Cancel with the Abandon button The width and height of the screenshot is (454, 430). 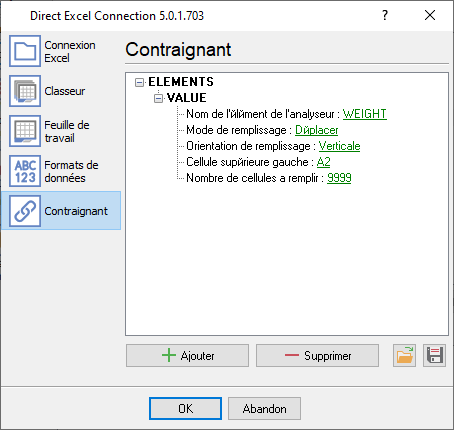pyautogui.click(x=264, y=408)
